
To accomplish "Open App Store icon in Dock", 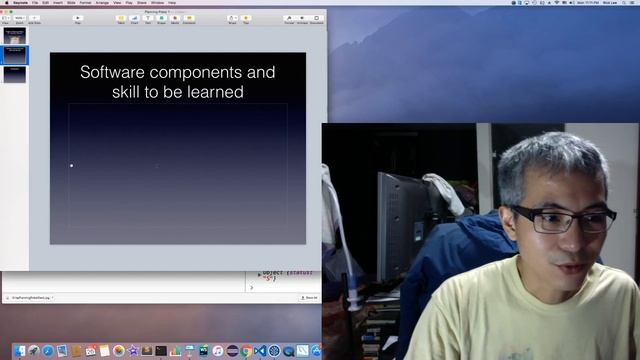I will [317, 351].
